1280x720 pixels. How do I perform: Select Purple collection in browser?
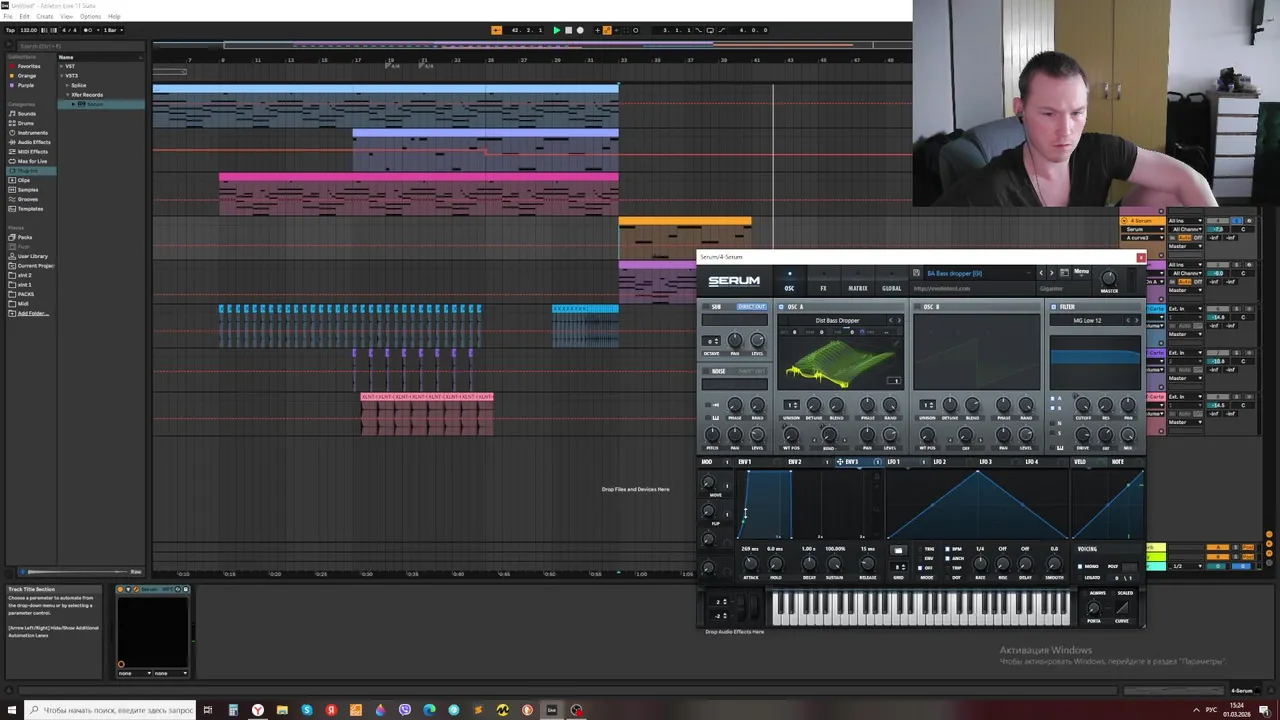coord(25,85)
